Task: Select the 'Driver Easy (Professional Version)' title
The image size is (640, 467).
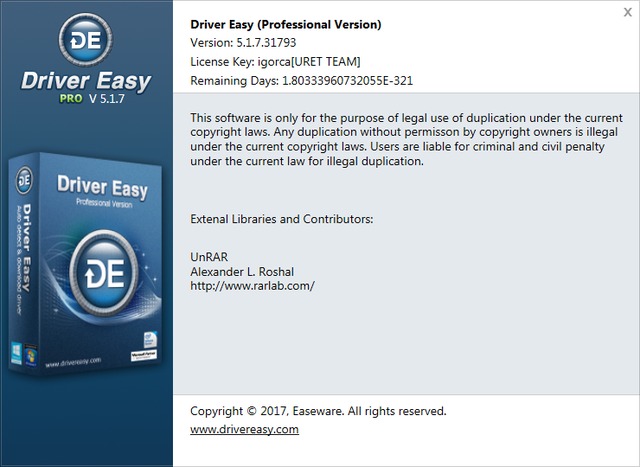Action: tap(286, 24)
